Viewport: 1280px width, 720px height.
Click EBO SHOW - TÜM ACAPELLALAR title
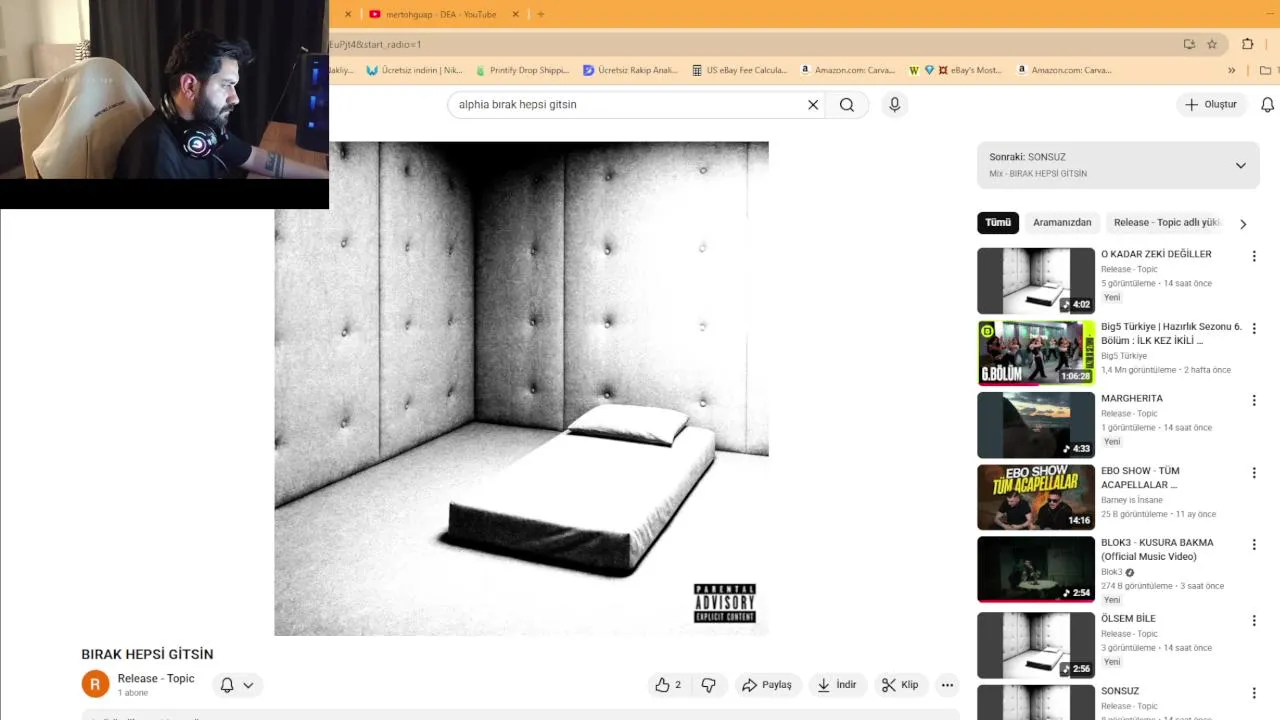click(1140, 477)
